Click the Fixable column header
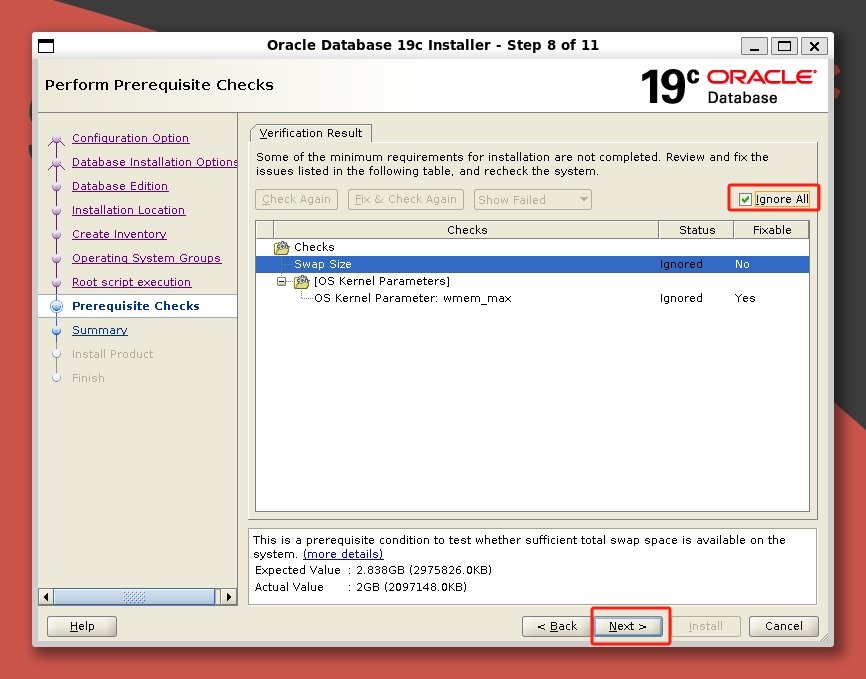This screenshot has width=866, height=679. (x=771, y=230)
